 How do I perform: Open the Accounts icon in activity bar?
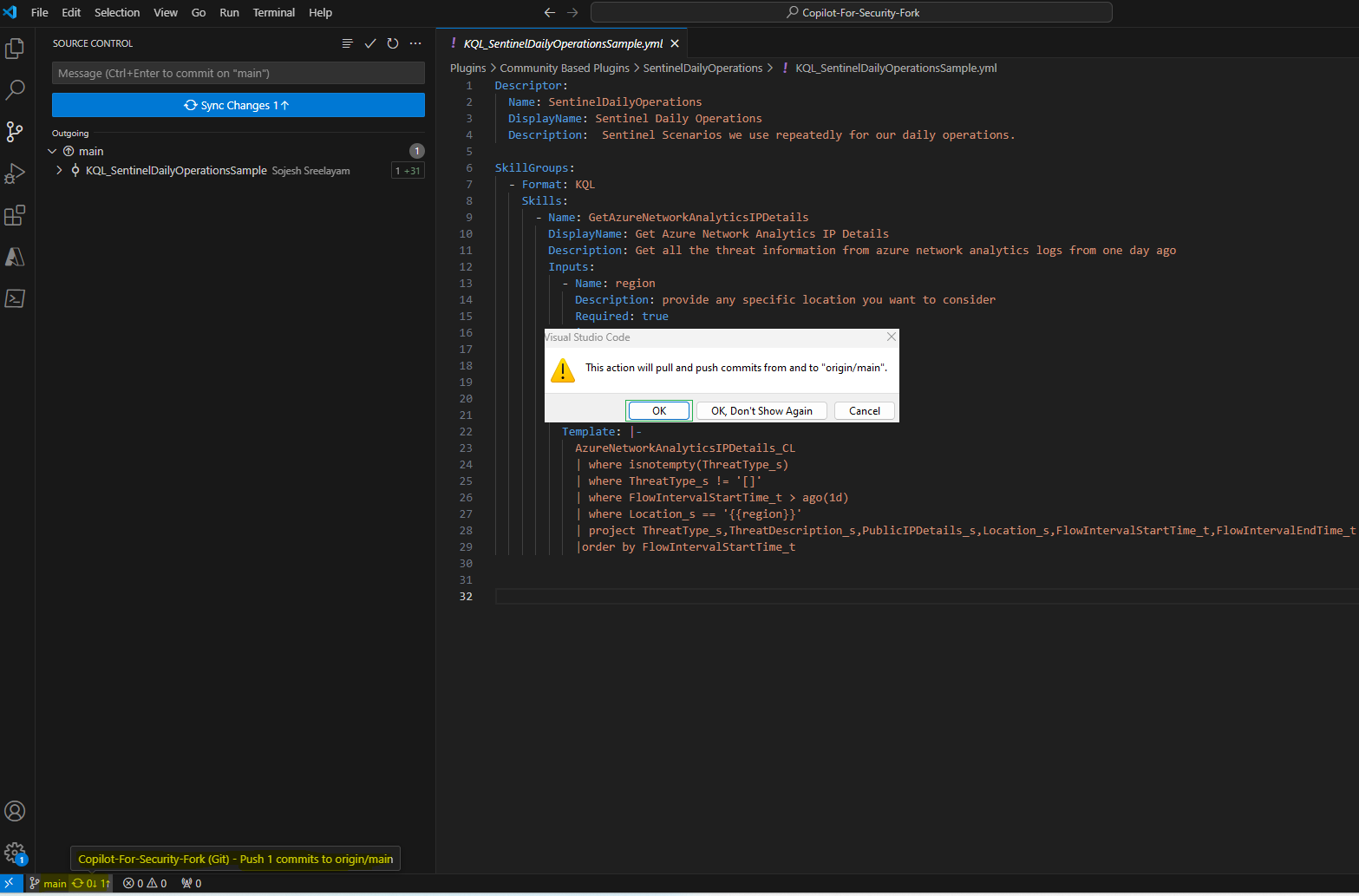15,811
